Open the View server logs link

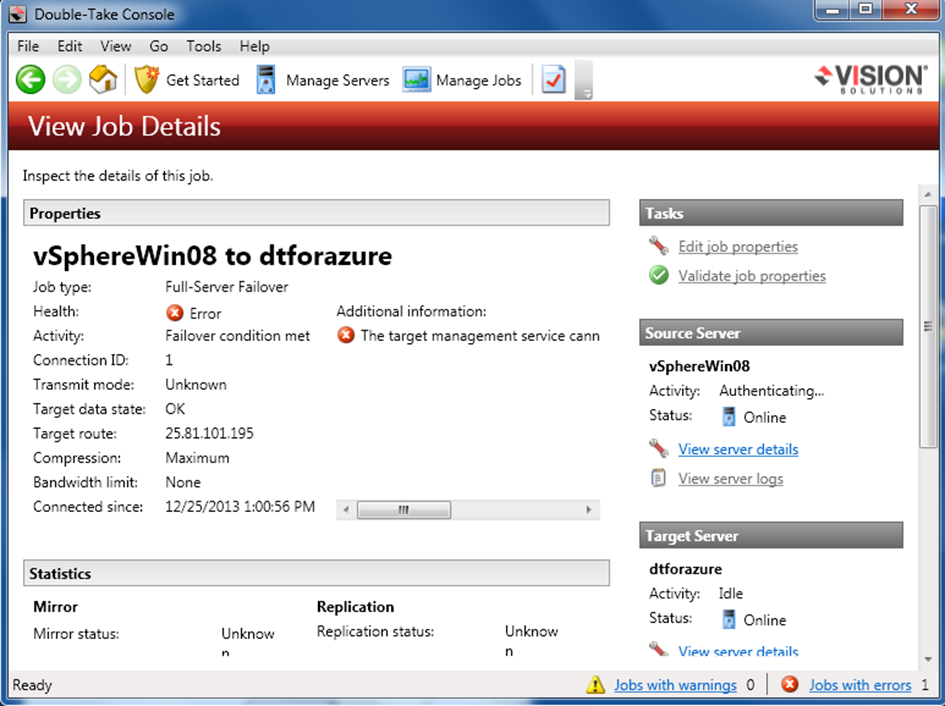(x=730, y=478)
